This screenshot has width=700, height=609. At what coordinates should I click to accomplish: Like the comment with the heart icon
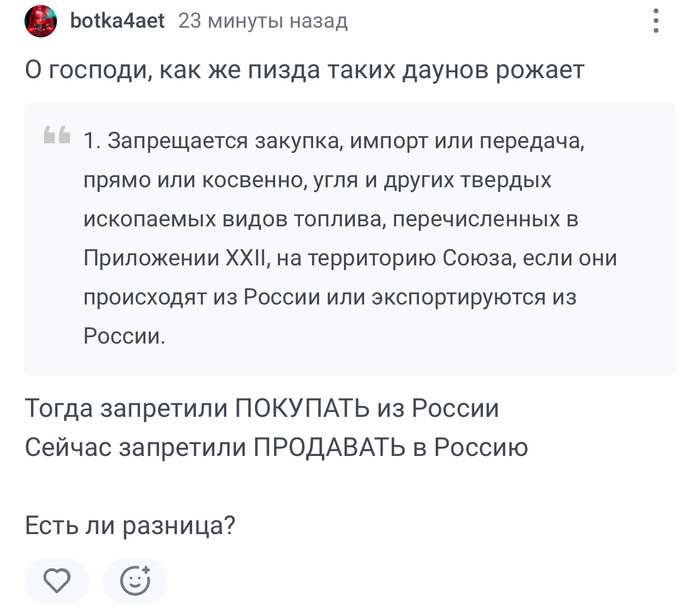[x=58, y=580]
